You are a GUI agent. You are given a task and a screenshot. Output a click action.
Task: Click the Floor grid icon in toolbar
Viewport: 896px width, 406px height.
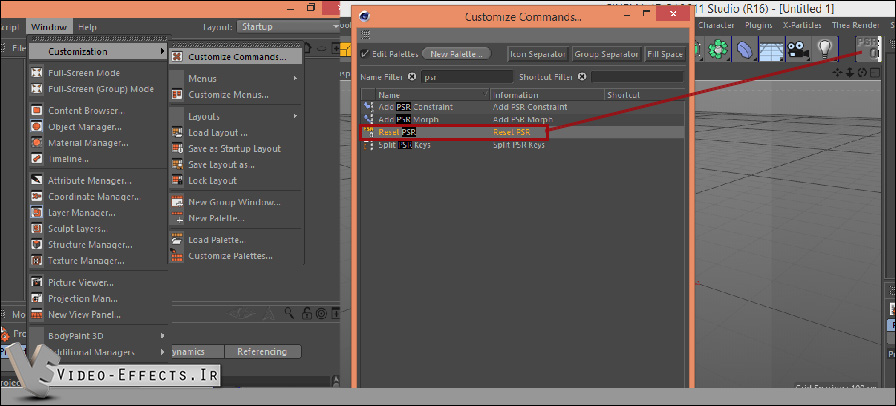[771, 49]
